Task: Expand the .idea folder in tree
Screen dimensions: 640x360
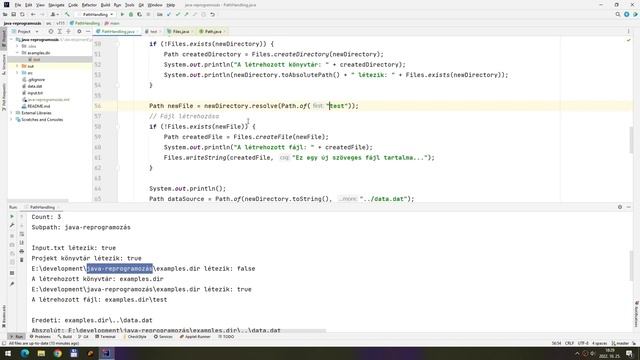Action: coord(17,46)
